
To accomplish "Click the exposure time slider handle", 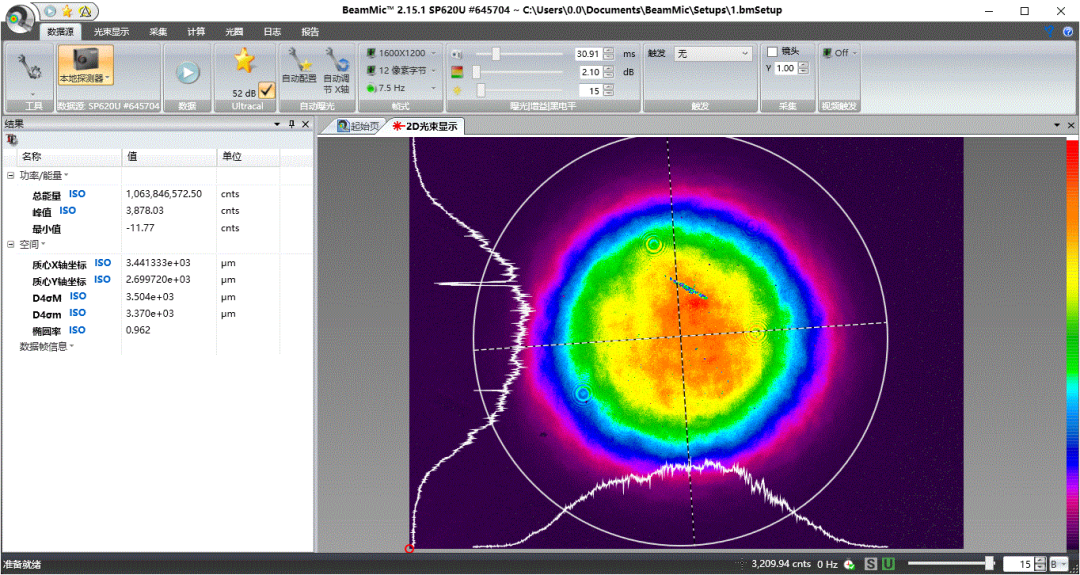I will point(495,54).
